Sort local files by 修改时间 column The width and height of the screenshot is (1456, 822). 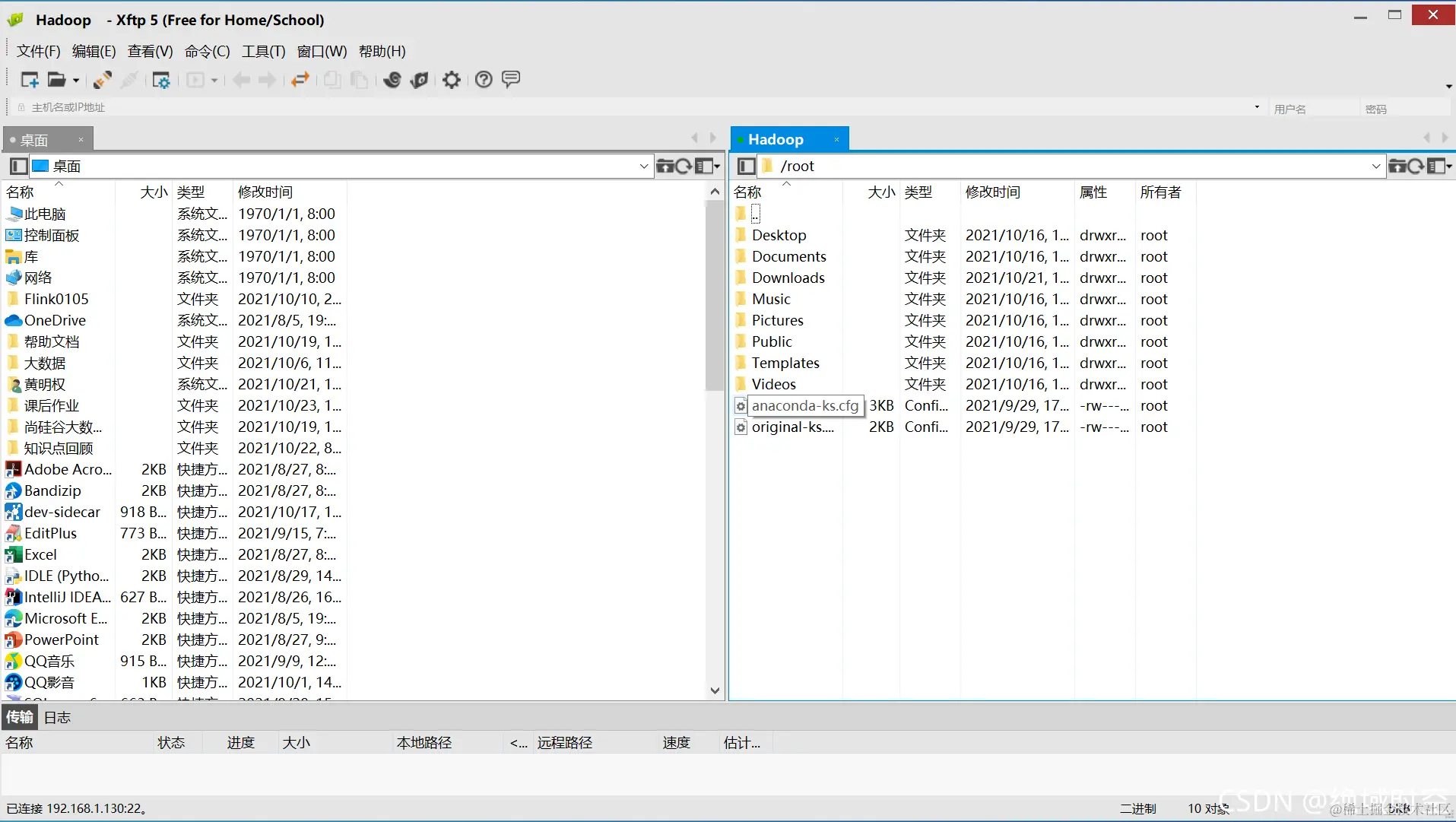tap(290, 192)
